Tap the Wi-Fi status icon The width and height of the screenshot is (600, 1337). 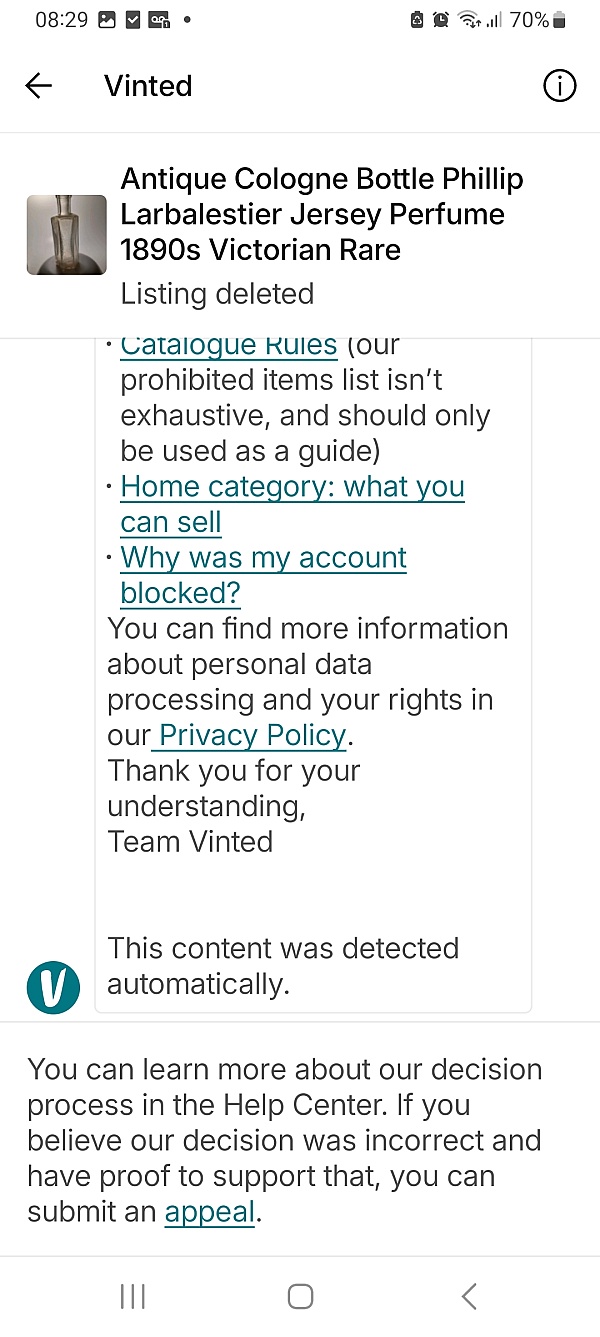pos(469,20)
